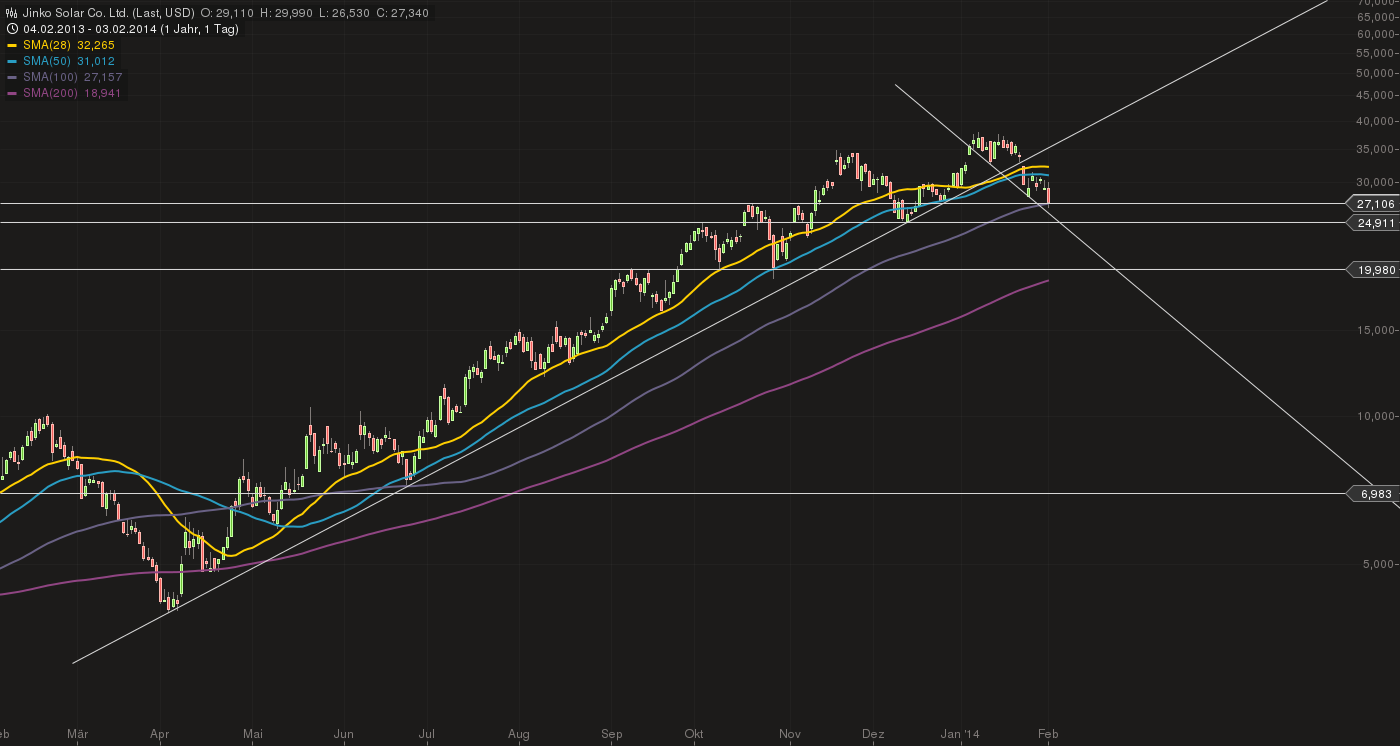Click the '5,000' price axis label
1400x746 pixels.
(x=1380, y=565)
